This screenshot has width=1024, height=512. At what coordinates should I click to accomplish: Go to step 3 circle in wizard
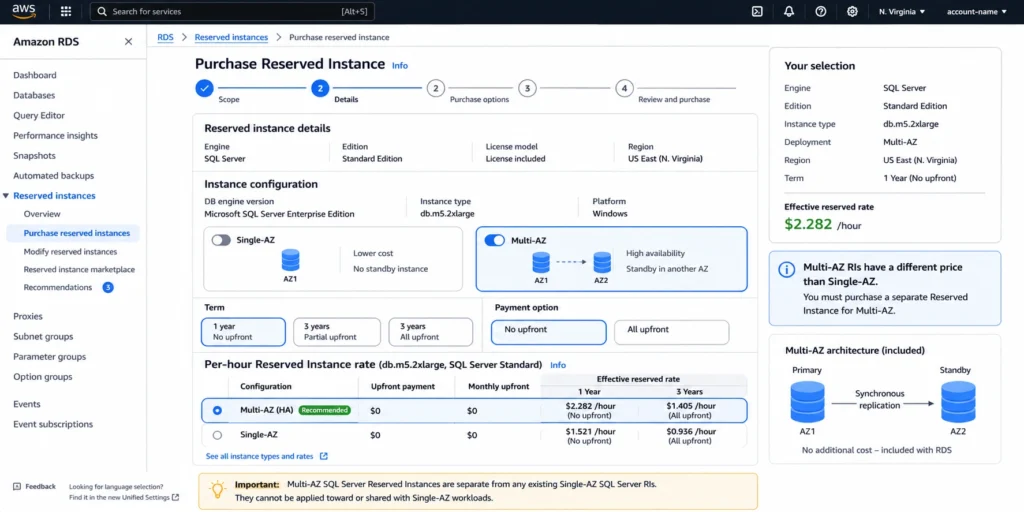(527, 88)
